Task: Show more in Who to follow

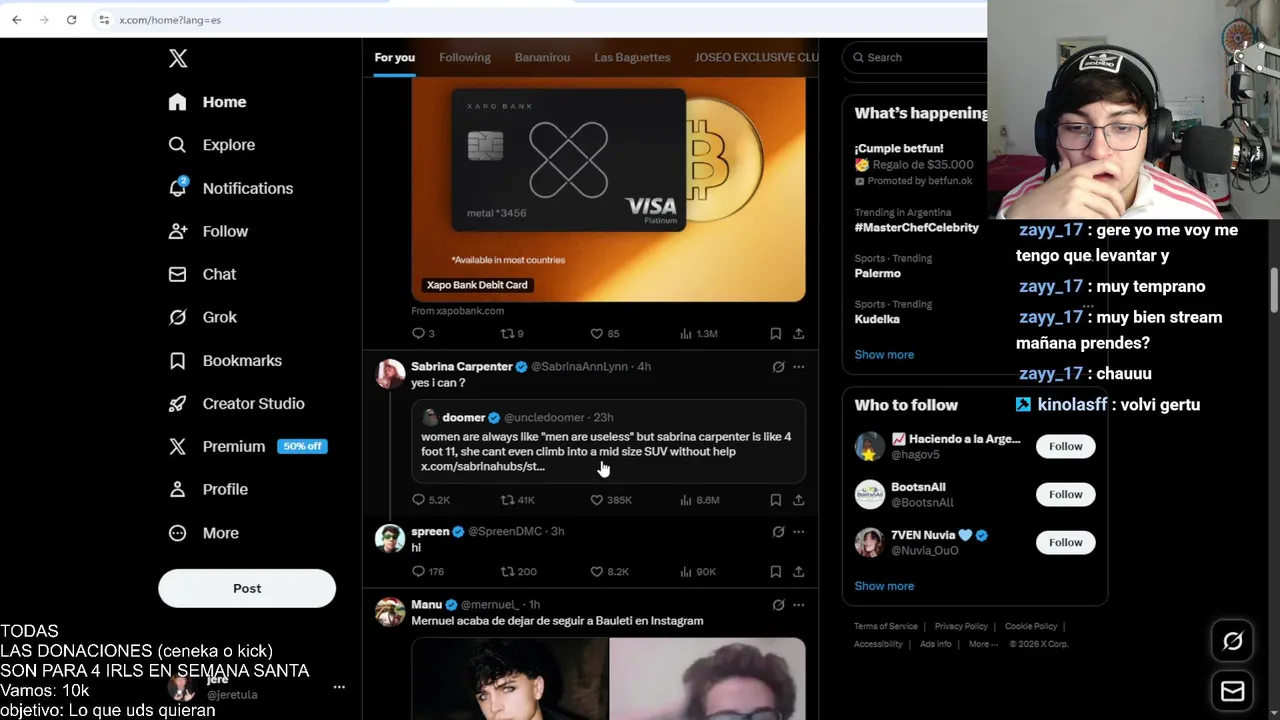Action: tap(884, 586)
